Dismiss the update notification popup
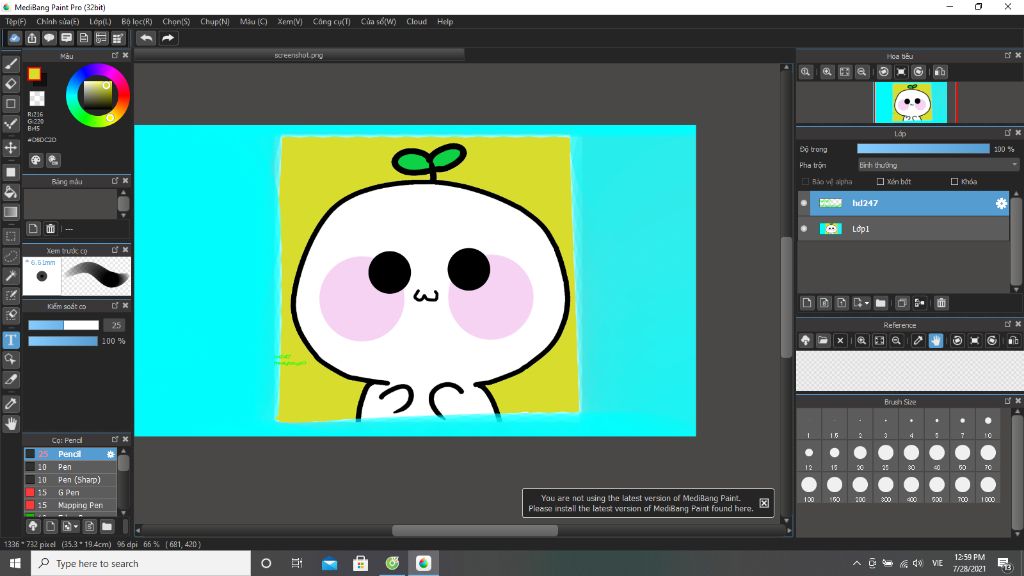Image resolution: width=1024 pixels, height=576 pixels. pyautogui.click(x=764, y=503)
